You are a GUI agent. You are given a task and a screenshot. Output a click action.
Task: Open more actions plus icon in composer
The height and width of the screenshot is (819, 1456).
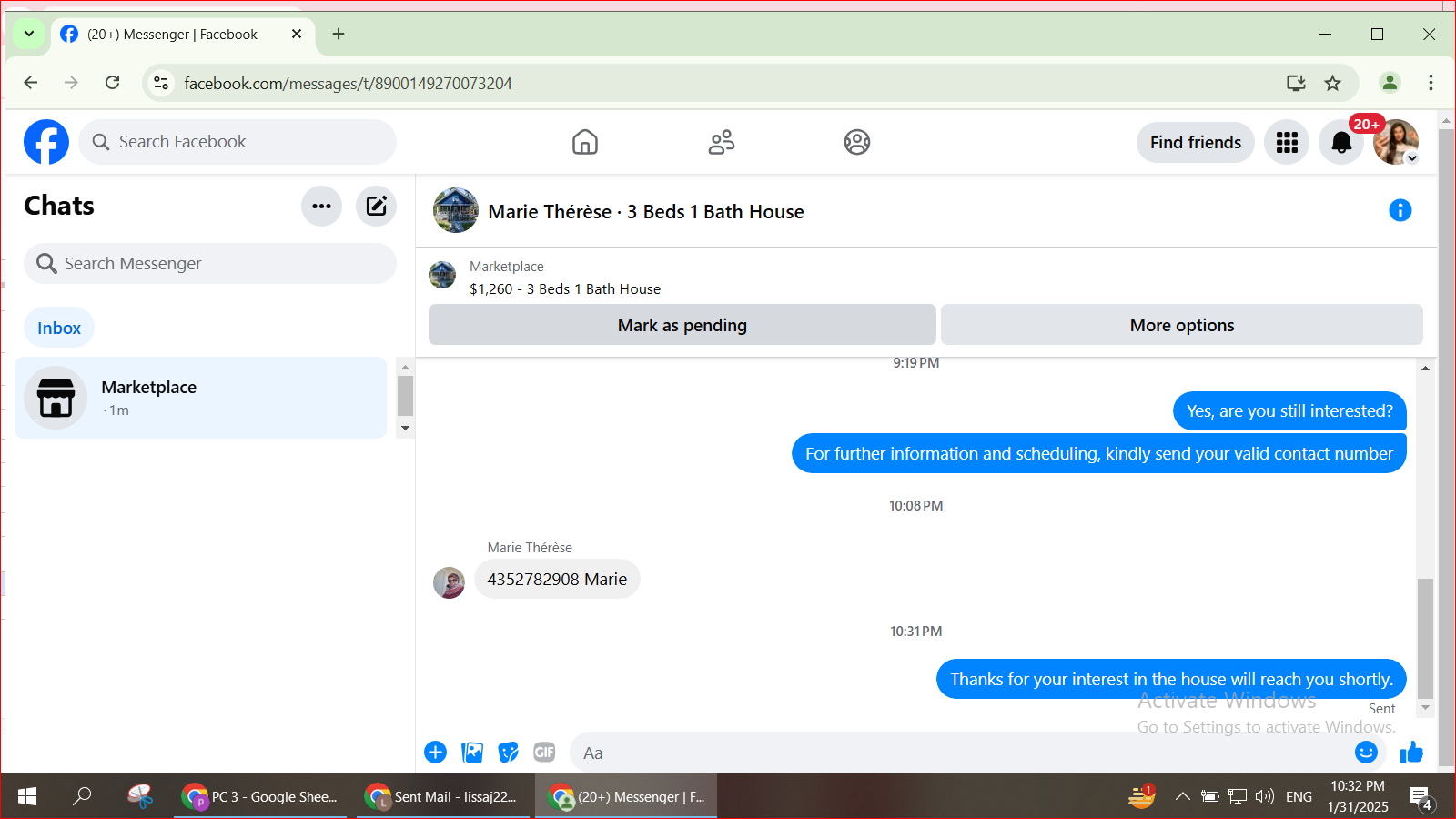pos(435,753)
